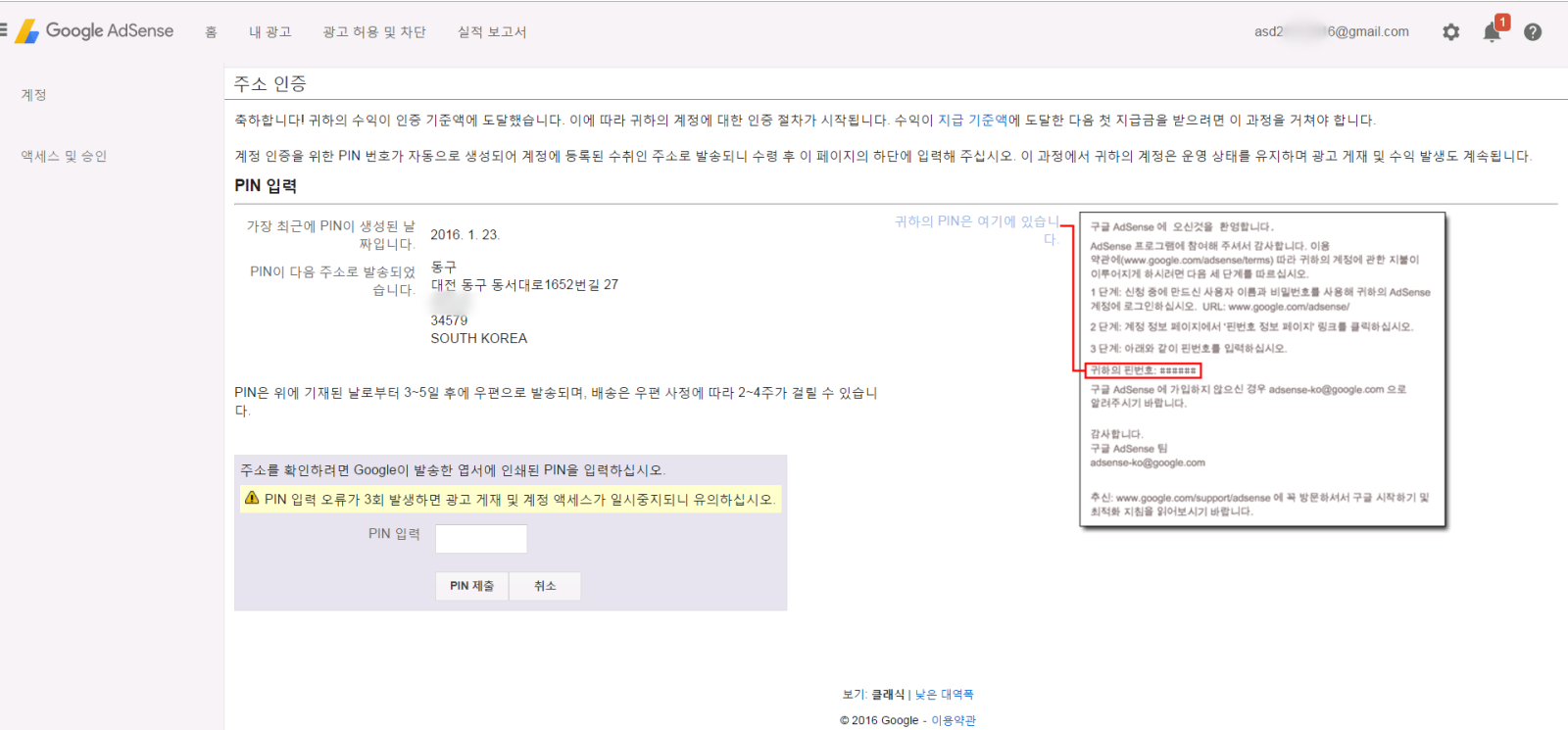1568x730 pixels.
Task: Click the help question mark icon
Action: click(1533, 32)
